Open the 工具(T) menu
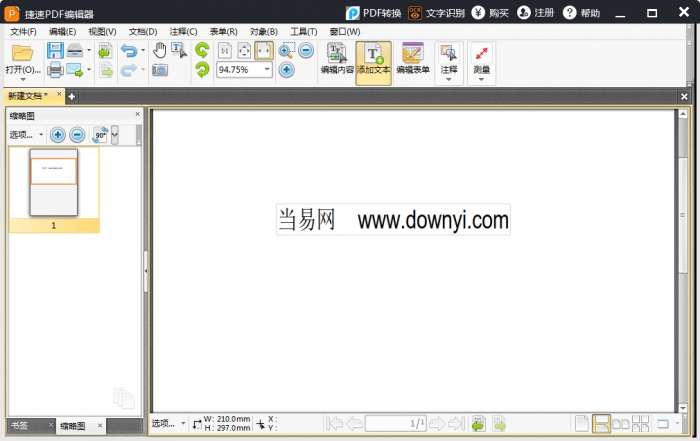 [304, 32]
